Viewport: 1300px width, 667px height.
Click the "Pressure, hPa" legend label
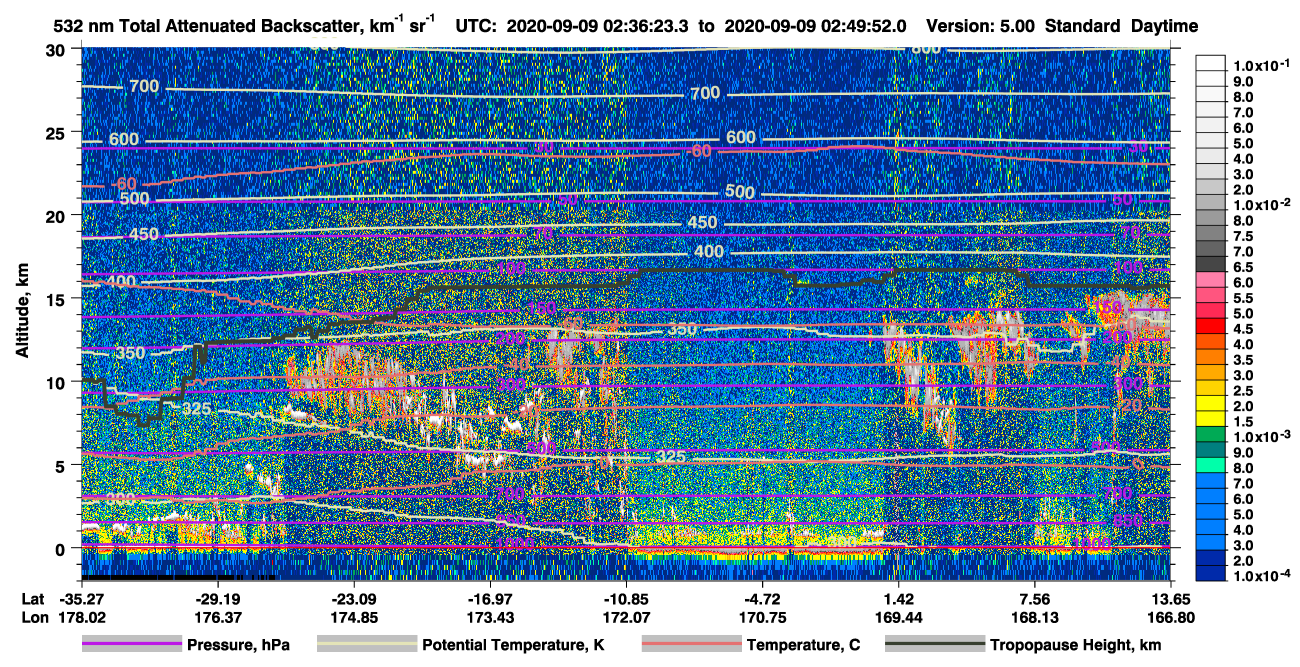pyautogui.click(x=238, y=645)
